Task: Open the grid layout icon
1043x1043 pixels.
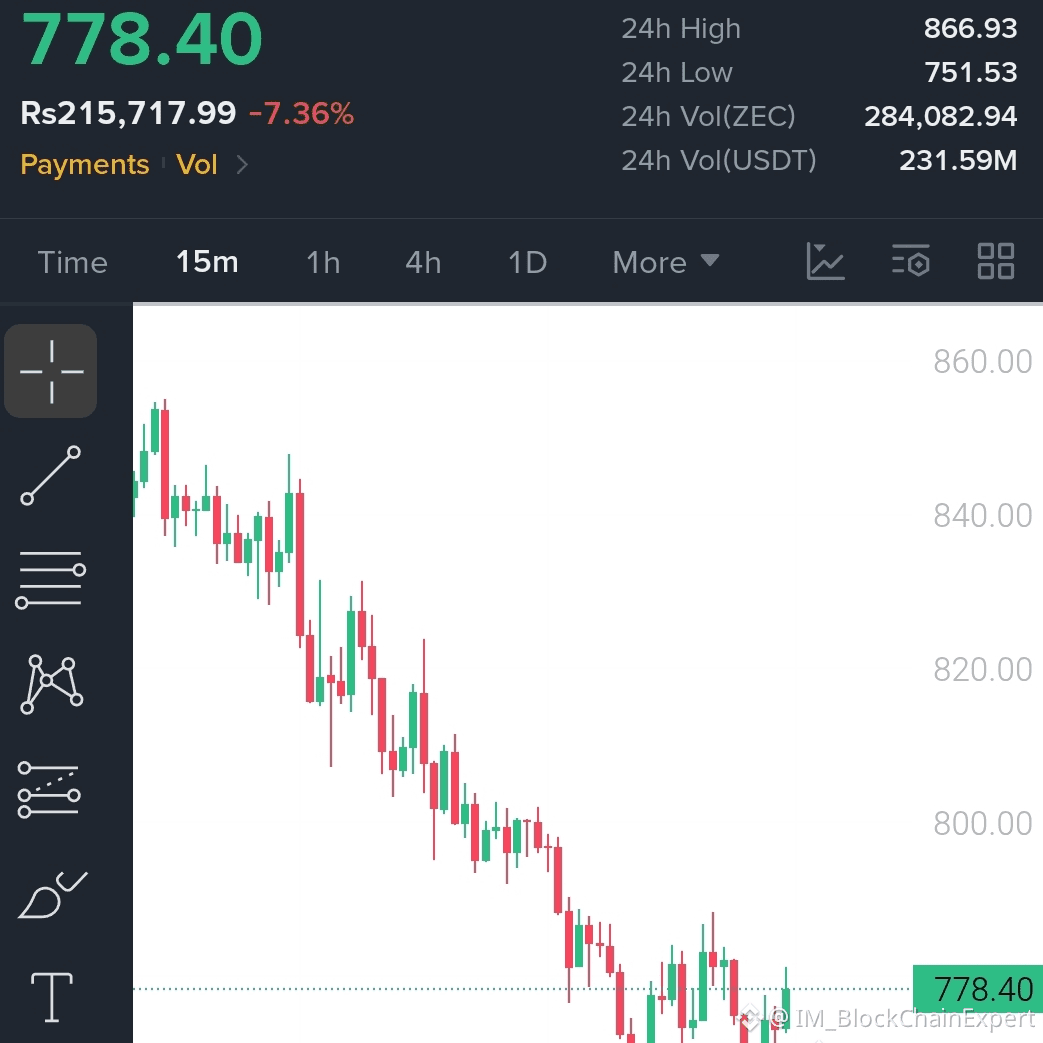Action: (x=996, y=260)
